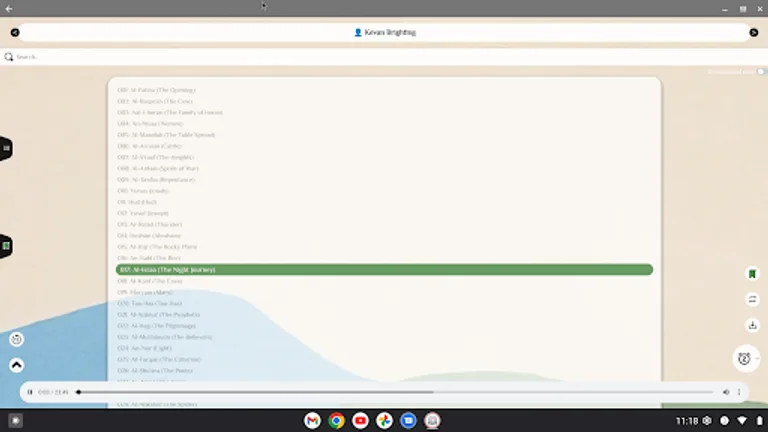Select surah 018 Al-Kahf (The Cave)
768x432 pixels.
click(149, 281)
